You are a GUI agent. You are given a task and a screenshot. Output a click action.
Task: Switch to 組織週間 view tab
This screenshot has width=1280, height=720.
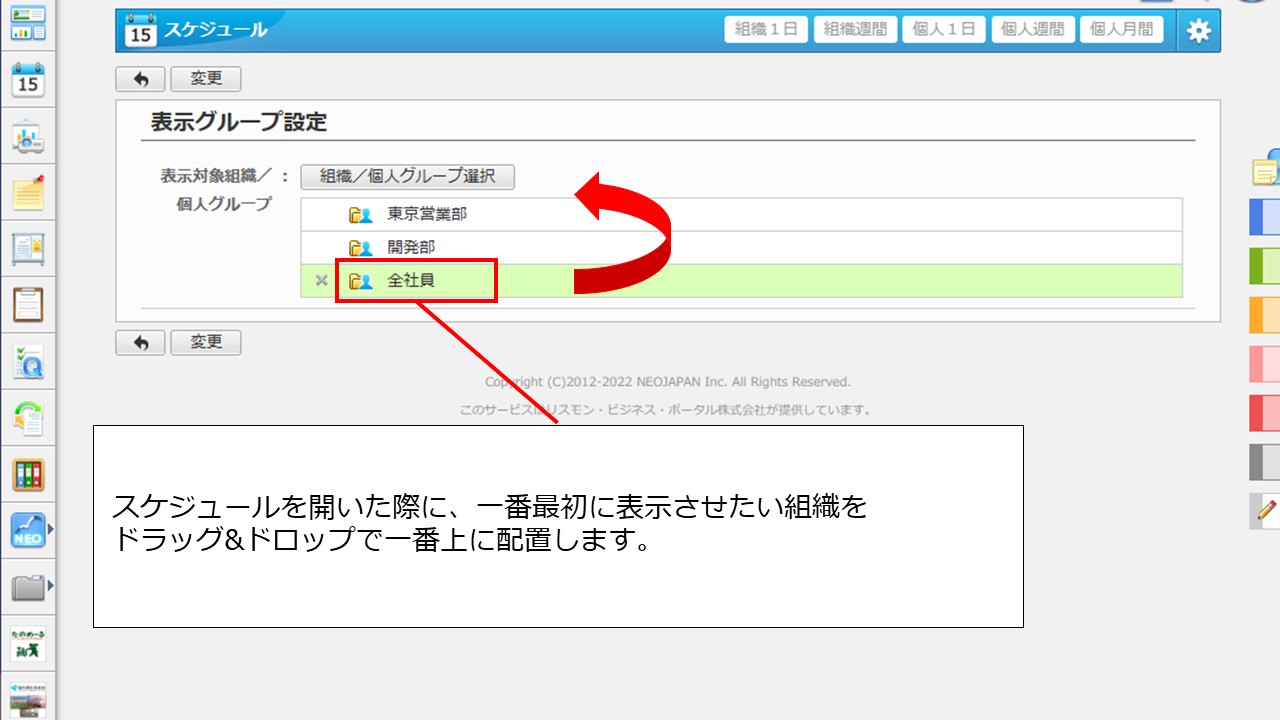coord(855,30)
